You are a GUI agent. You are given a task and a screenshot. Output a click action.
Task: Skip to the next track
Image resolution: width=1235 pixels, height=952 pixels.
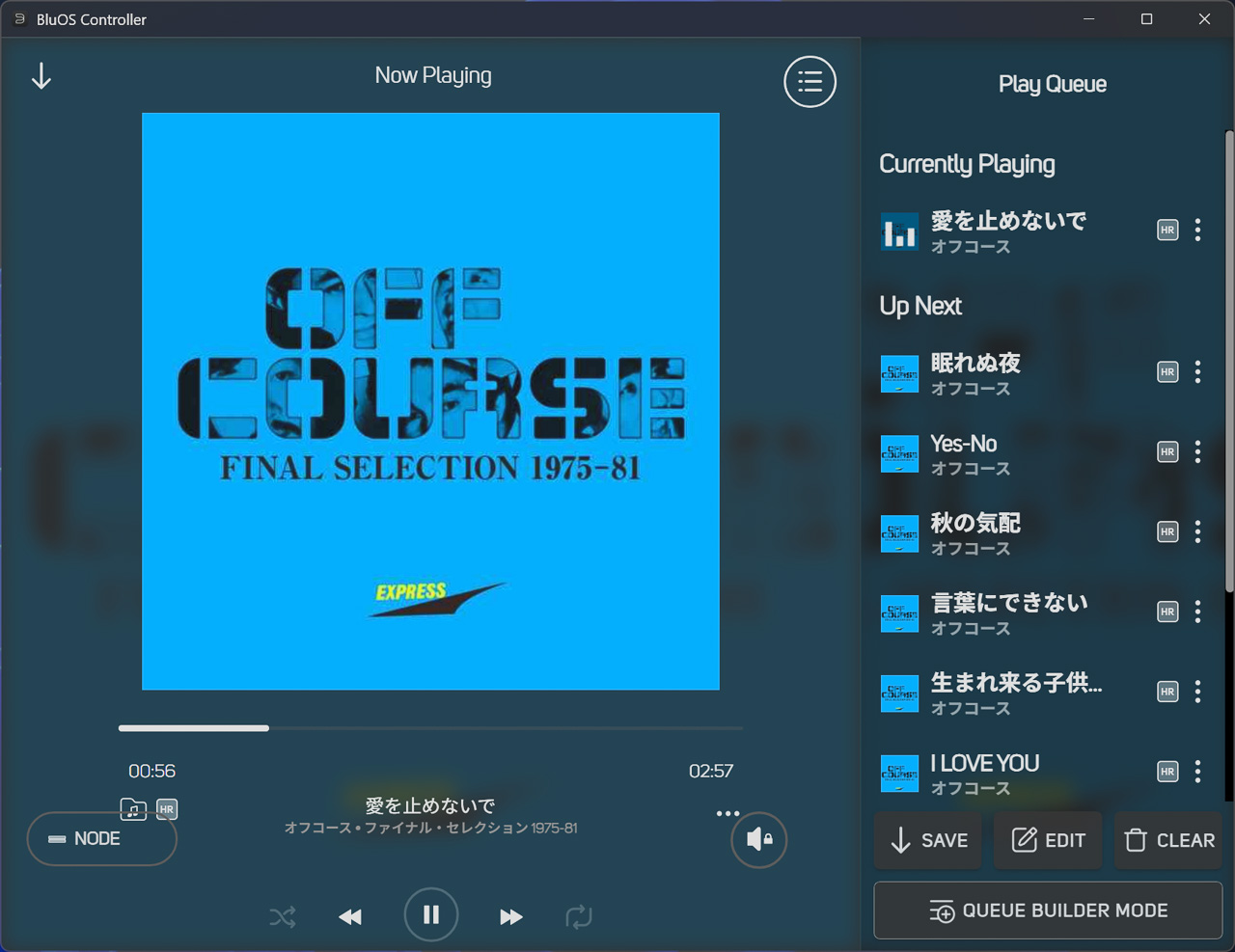(x=510, y=916)
